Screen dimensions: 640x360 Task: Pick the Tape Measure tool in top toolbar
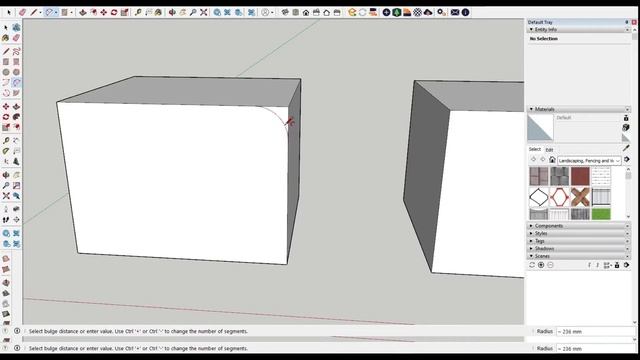(138, 13)
